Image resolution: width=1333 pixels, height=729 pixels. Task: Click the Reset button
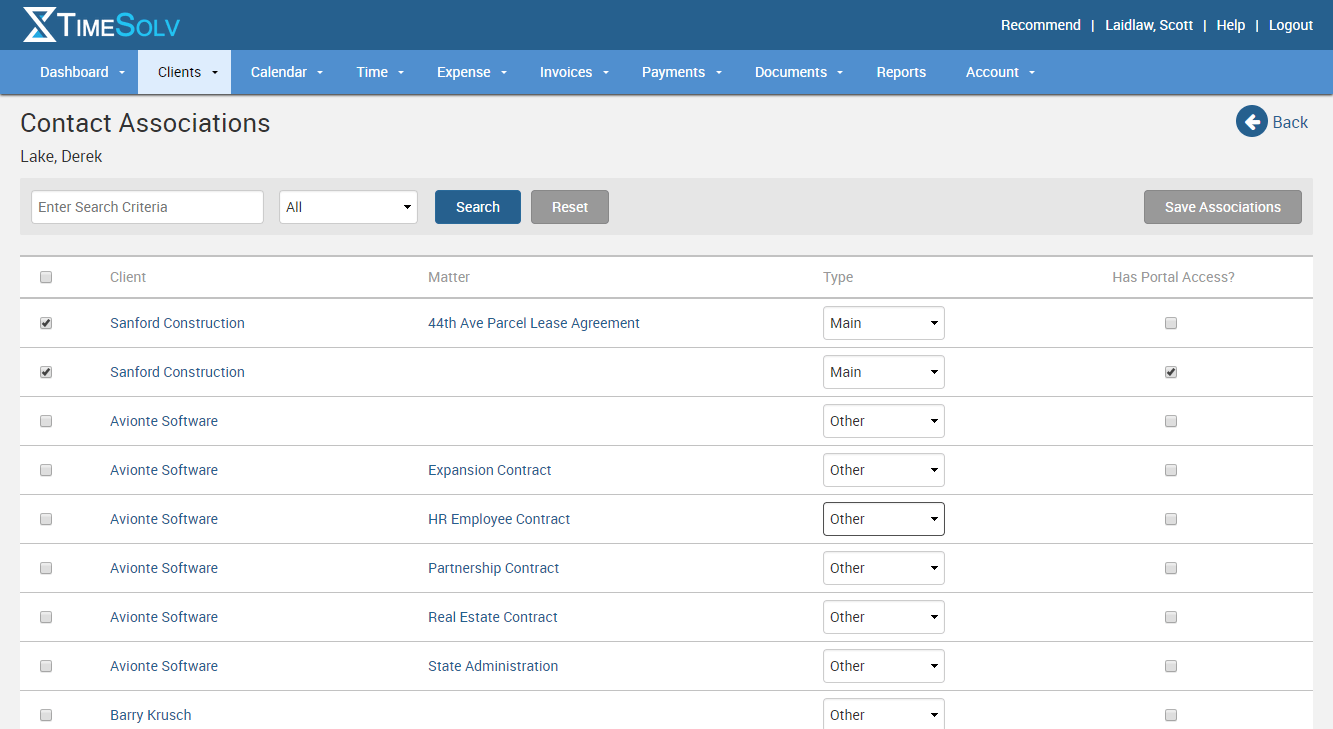[569, 207]
